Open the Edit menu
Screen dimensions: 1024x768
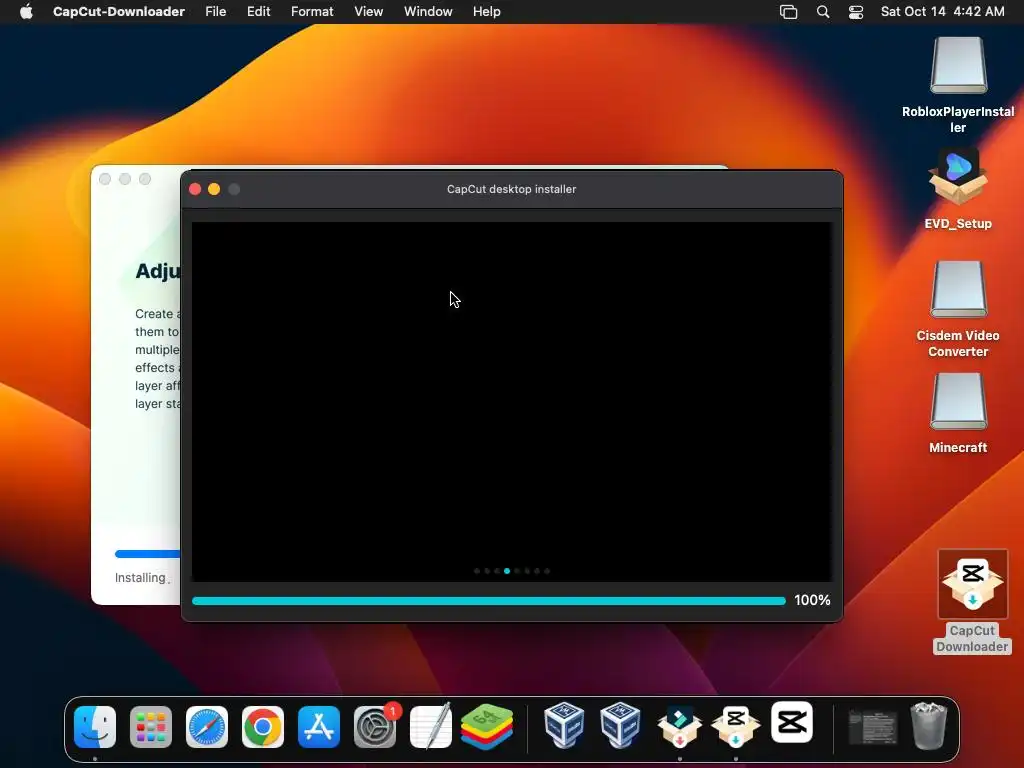coord(259,12)
